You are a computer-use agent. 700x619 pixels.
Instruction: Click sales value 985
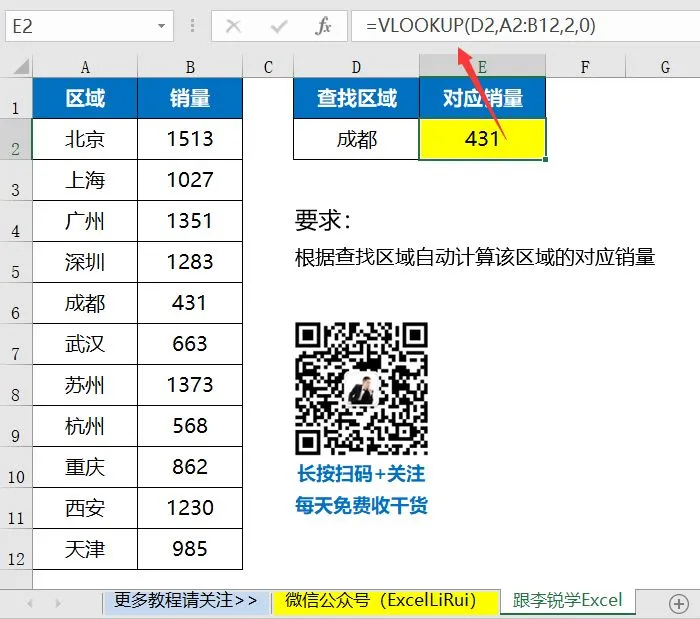pyautogui.click(x=190, y=549)
